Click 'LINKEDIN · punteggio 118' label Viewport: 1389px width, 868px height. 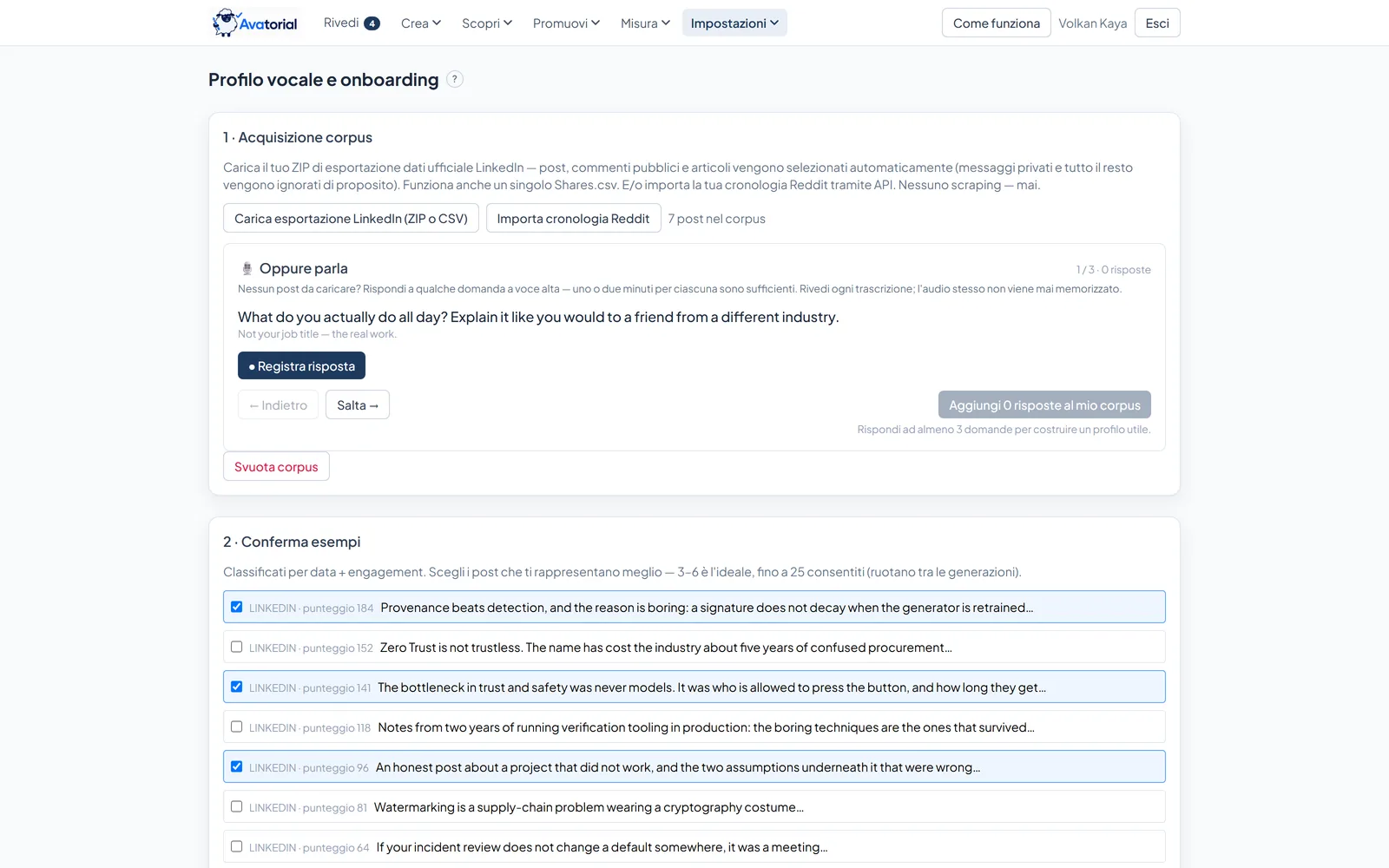[310, 728]
